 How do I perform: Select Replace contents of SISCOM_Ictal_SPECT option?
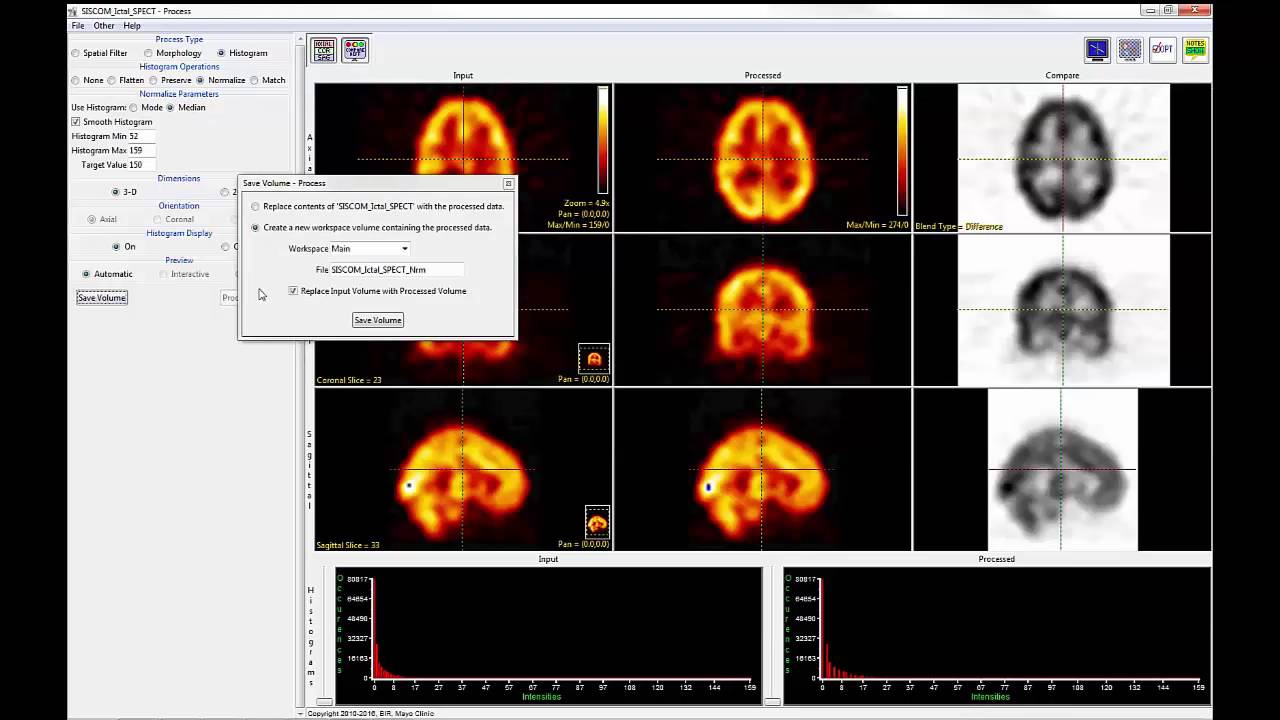point(256,207)
